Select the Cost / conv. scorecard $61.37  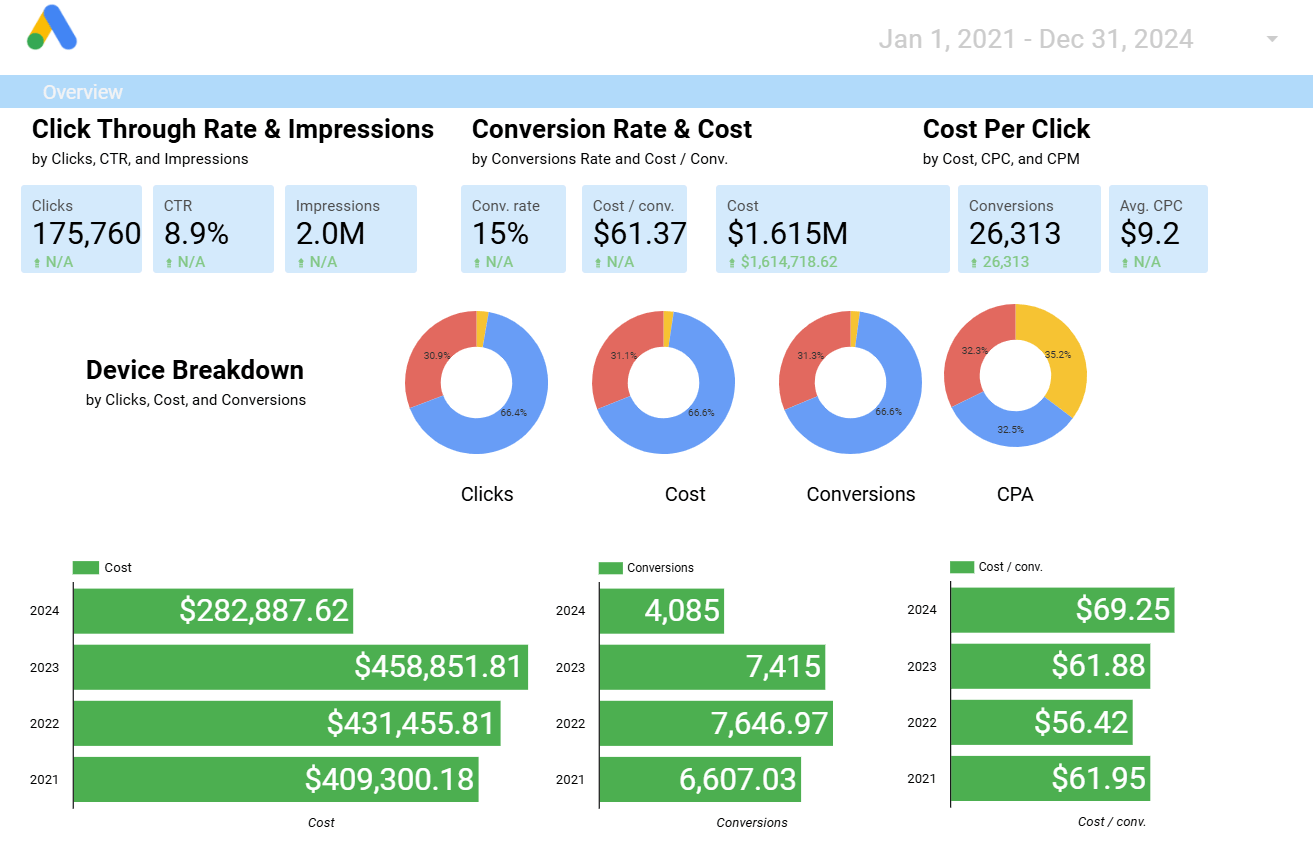(x=634, y=229)
